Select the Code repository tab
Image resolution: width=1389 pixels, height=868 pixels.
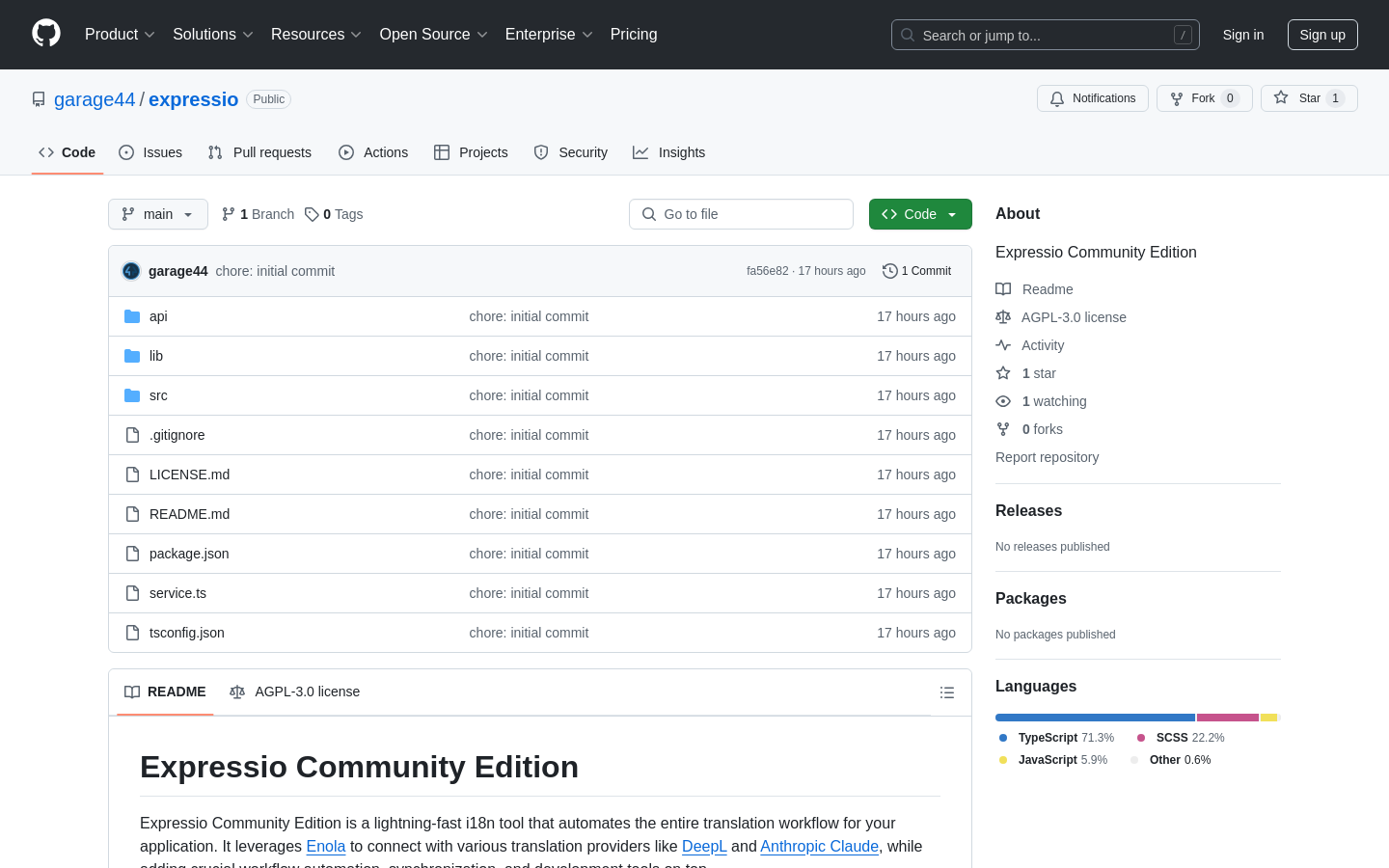(68, 152)
